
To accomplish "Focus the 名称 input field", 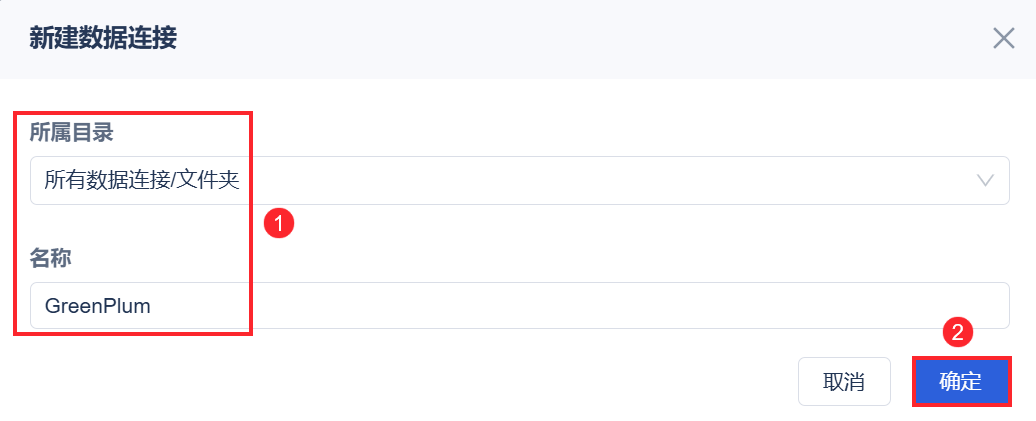I will pyautogui.click(x=519, y=306).
